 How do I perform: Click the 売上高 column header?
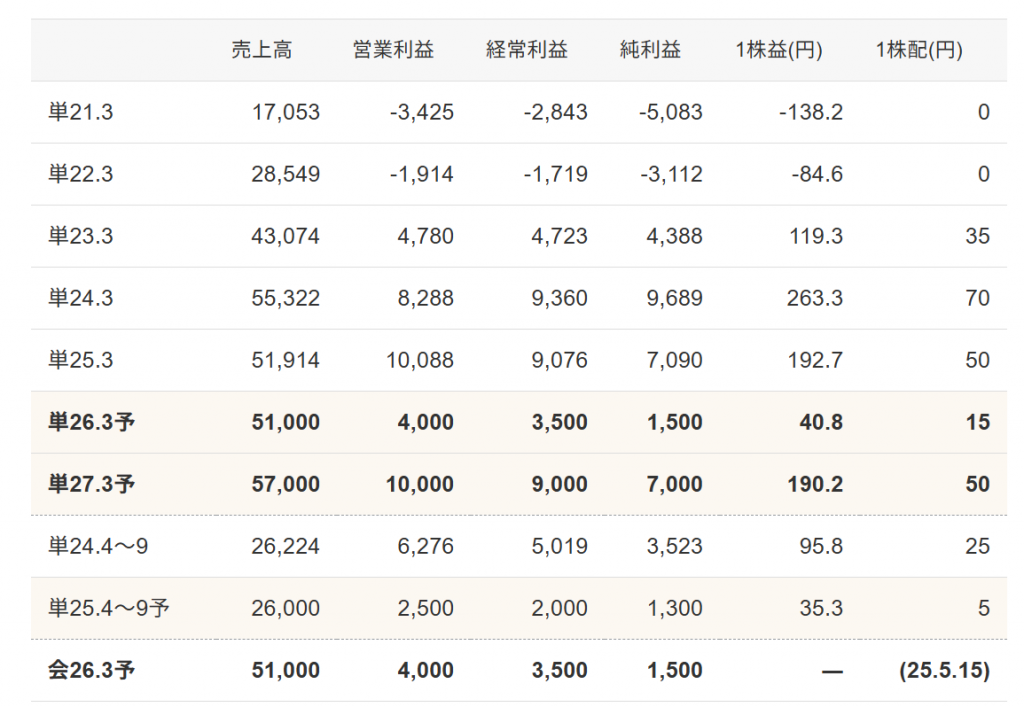pos(261,50)
